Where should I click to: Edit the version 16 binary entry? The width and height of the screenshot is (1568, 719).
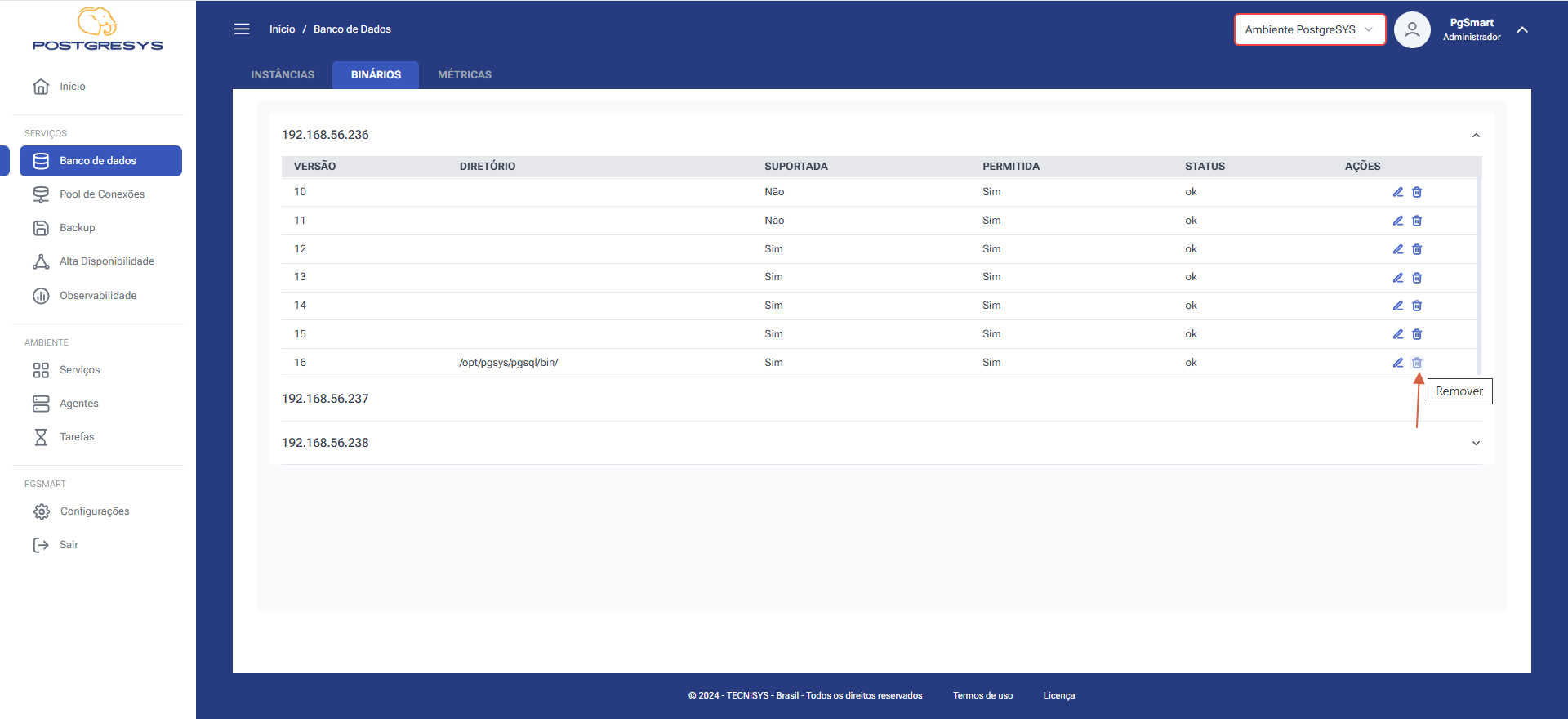1398,363
